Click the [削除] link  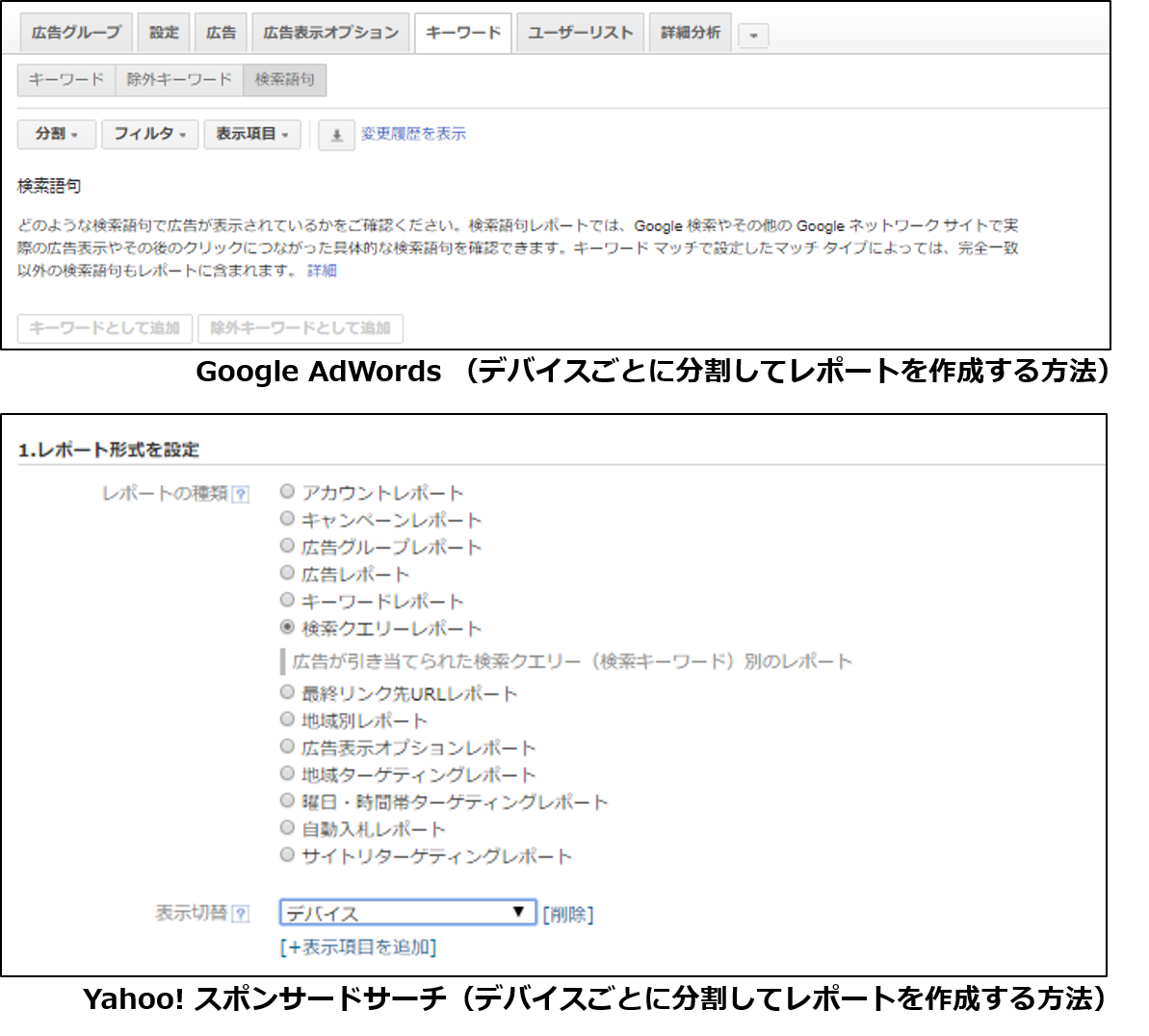tap(568, 915)
